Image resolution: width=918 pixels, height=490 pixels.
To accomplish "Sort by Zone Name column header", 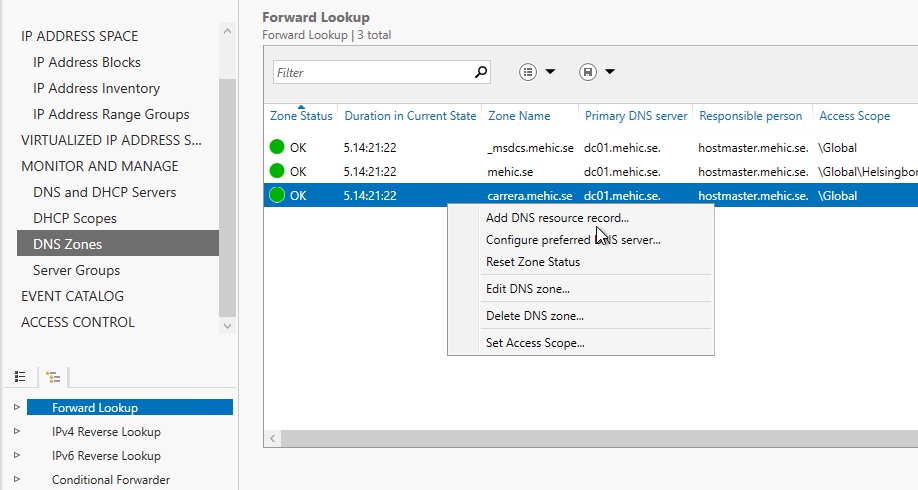I will (519, 116).
